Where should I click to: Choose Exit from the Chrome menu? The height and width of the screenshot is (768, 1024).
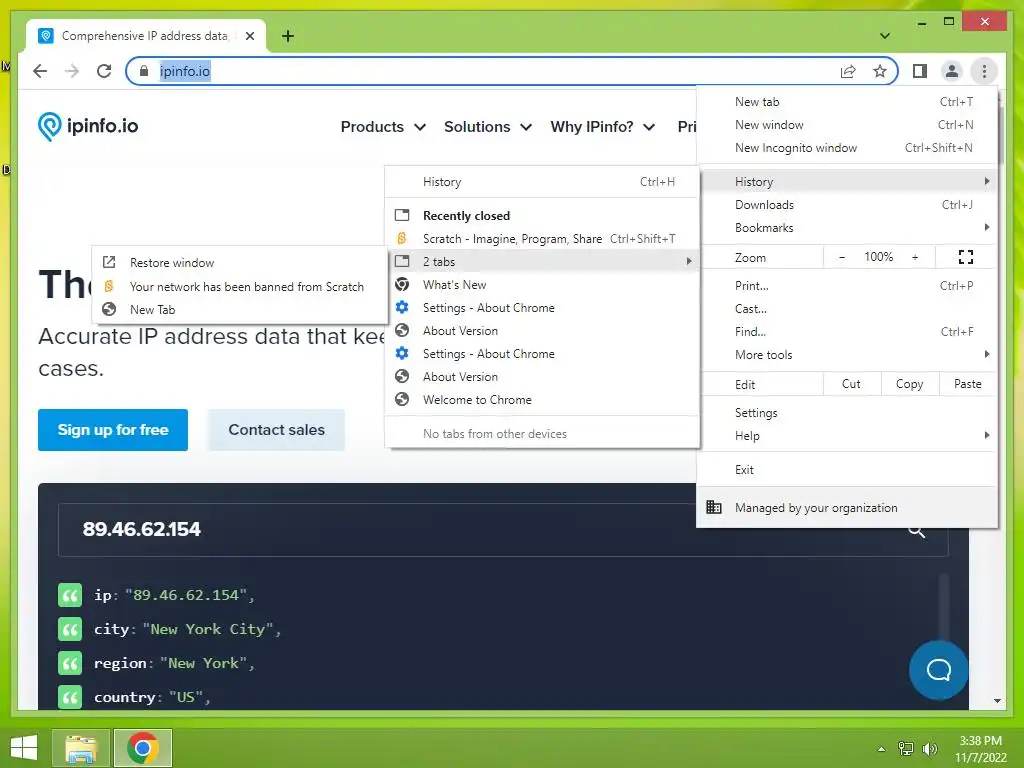[847, 470]
